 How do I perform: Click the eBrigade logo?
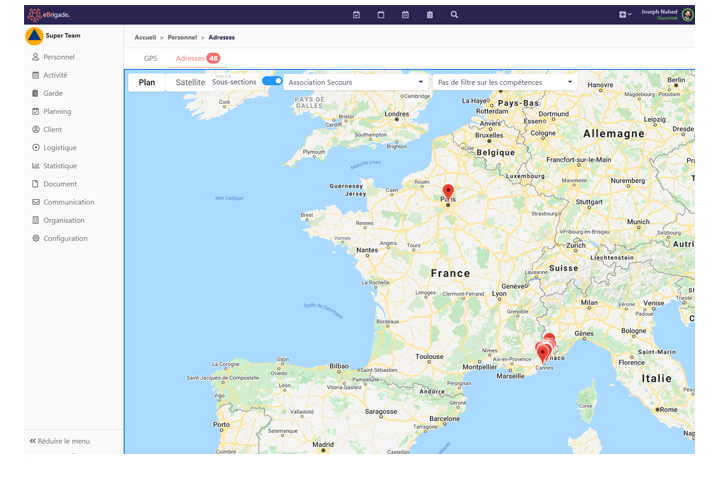pos(49,15)
